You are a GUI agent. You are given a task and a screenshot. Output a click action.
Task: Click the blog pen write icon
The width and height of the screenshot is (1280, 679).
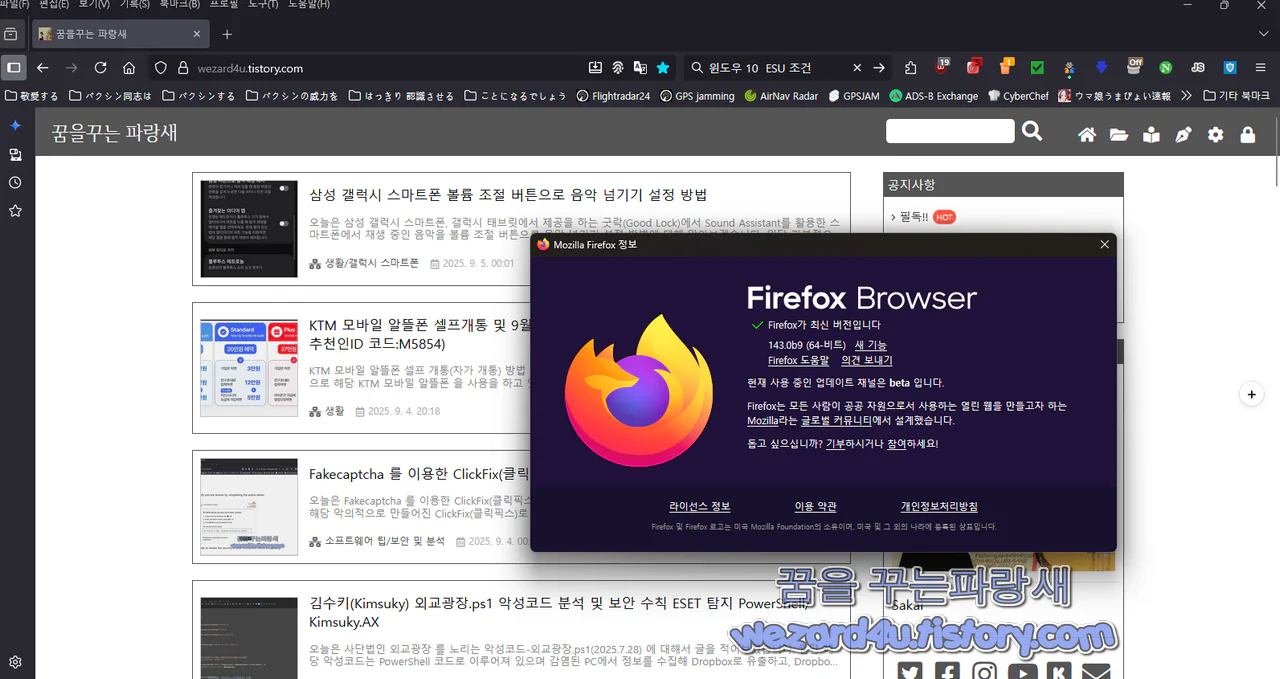(x=1184, y=134)
